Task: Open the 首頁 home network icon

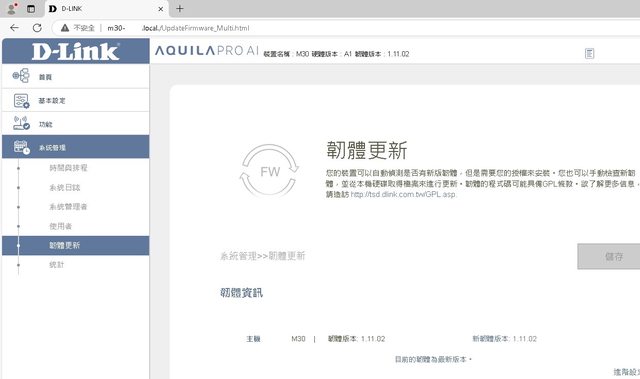Action: [21, 76]
